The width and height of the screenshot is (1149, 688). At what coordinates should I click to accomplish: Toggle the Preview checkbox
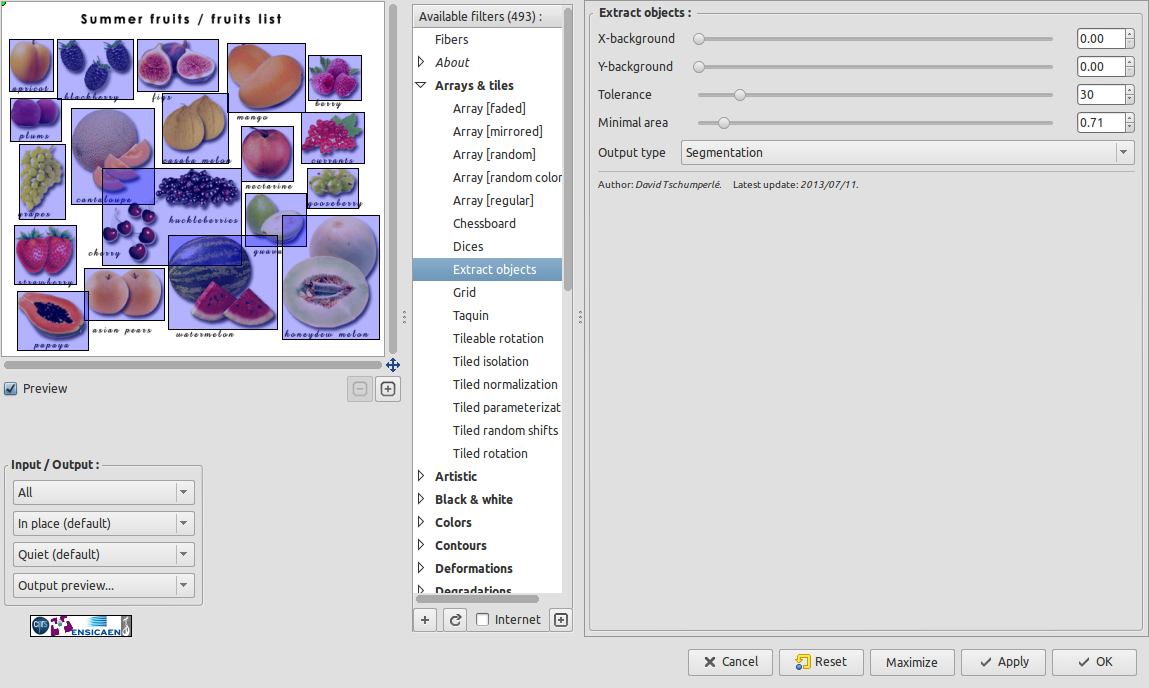pos(11,389)
